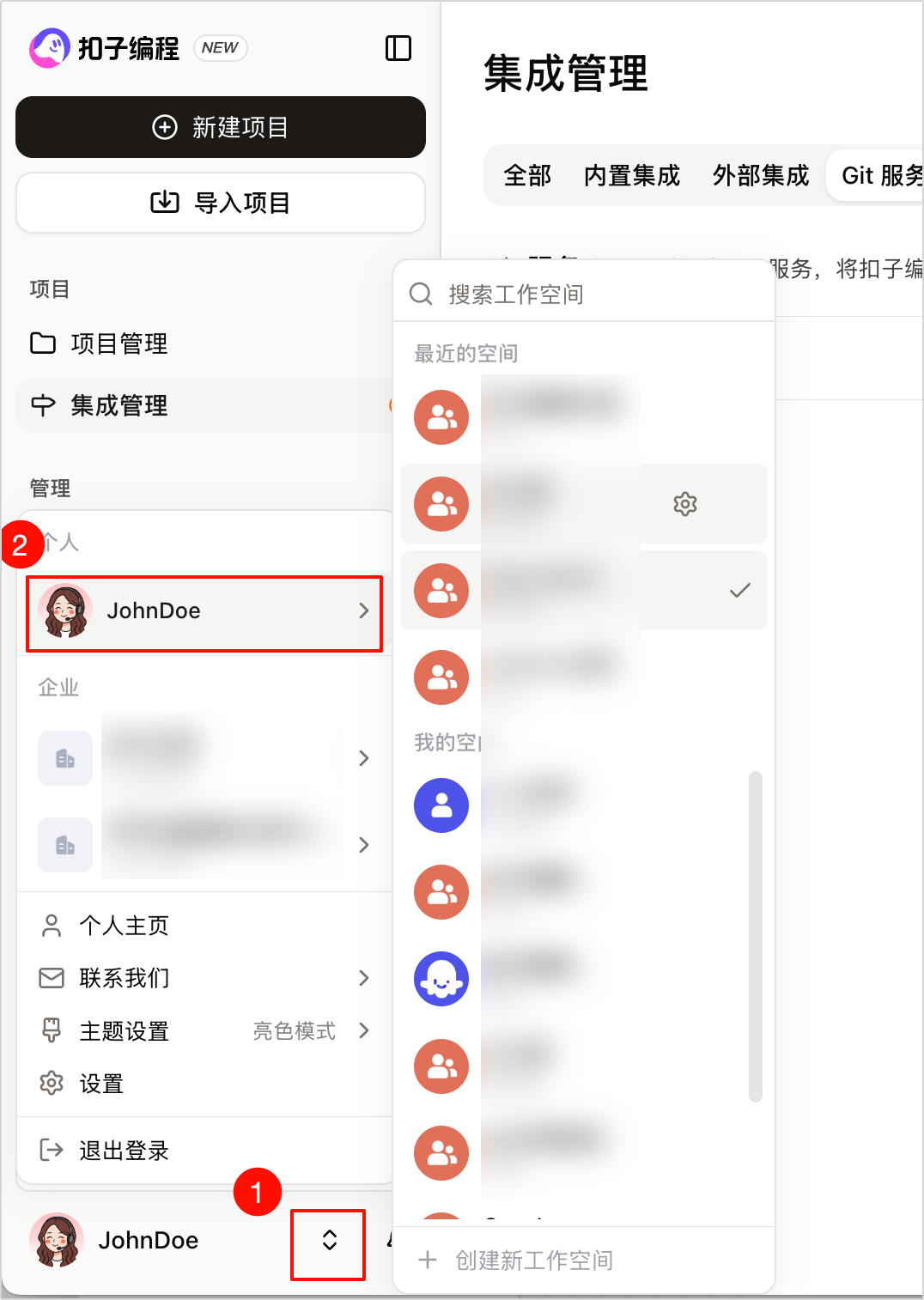This screenshot has height=1300, width=924.
Task: Choose the ghost-logo workspace avatar
Action: click(x=441, y=979)
